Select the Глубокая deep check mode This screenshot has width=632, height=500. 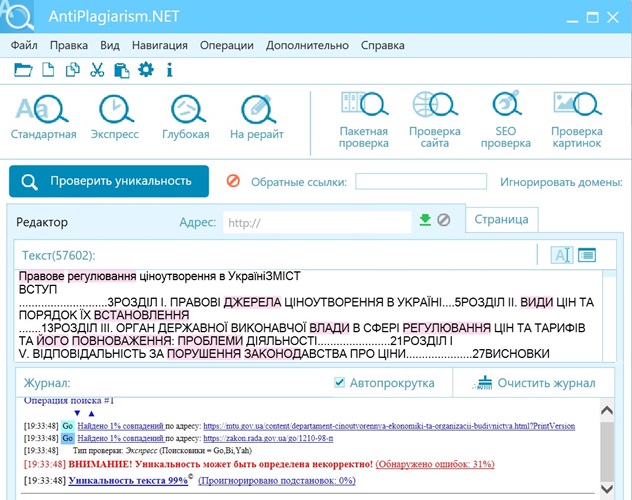coord(186,109)
